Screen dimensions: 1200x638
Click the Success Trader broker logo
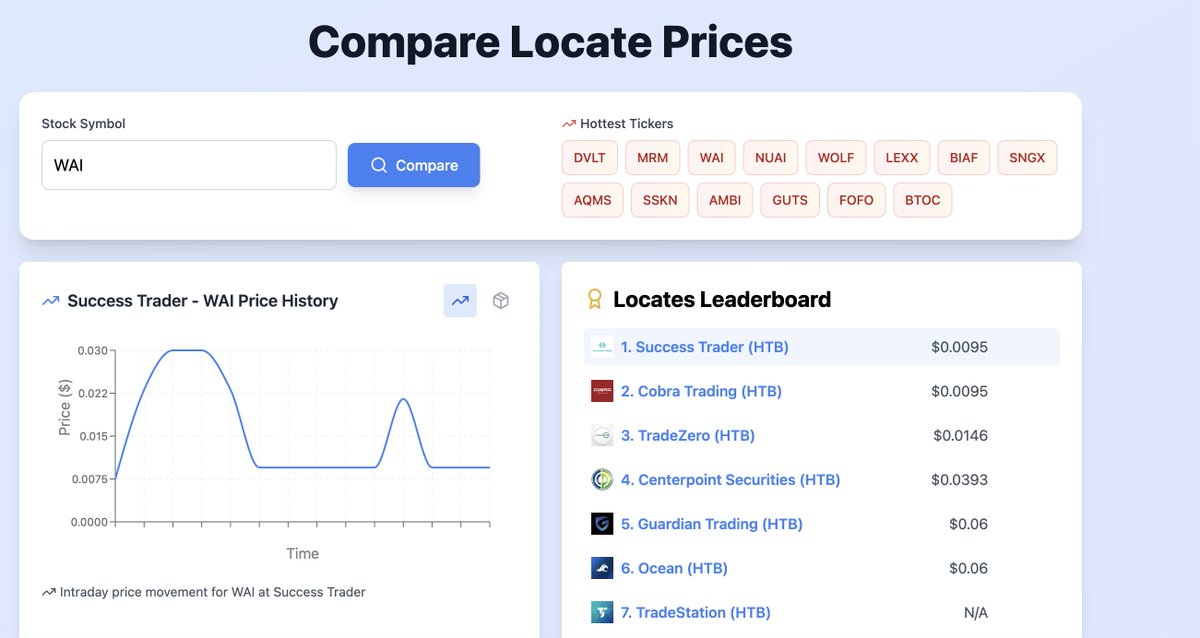pyautogui.click(x=602, y=347)
